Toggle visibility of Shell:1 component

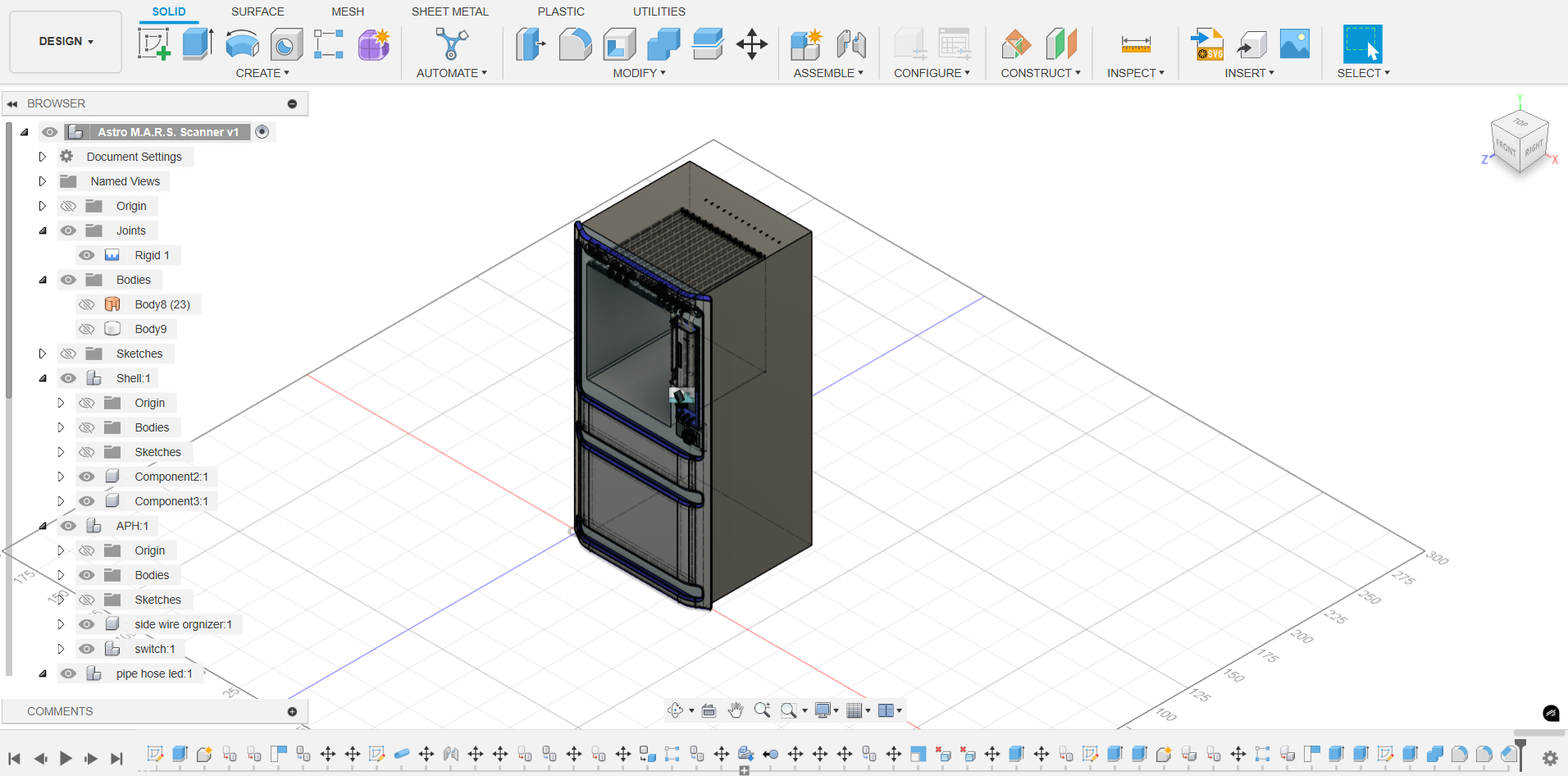[x=68, y=378]
